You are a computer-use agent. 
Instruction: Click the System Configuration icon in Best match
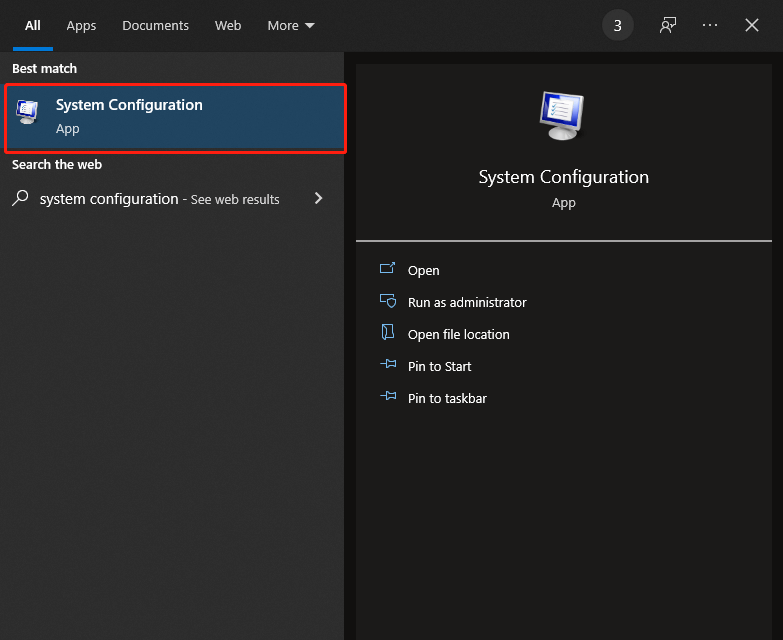point(28,114)
